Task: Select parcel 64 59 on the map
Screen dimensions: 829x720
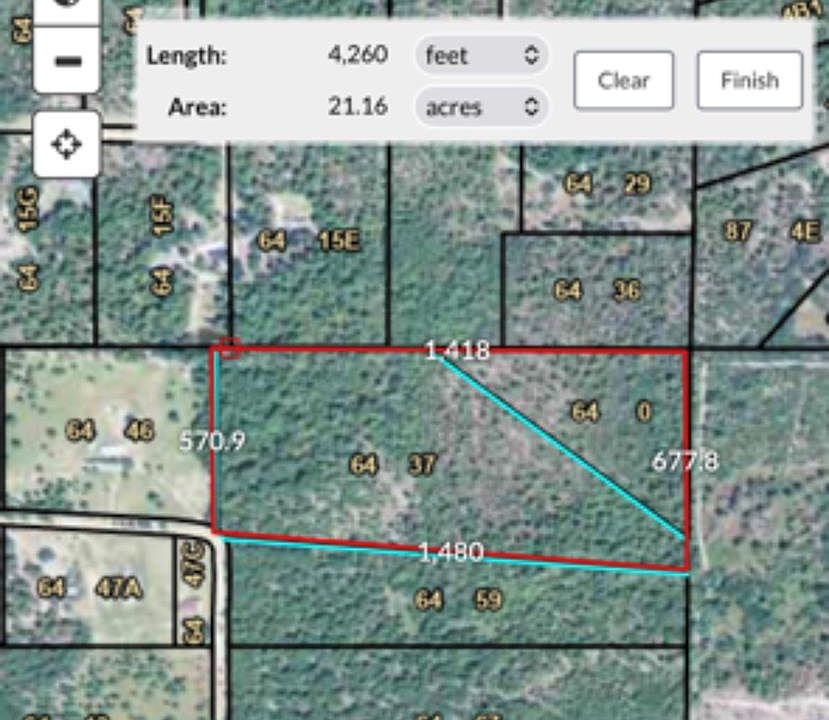Action: tap(458, 600)
